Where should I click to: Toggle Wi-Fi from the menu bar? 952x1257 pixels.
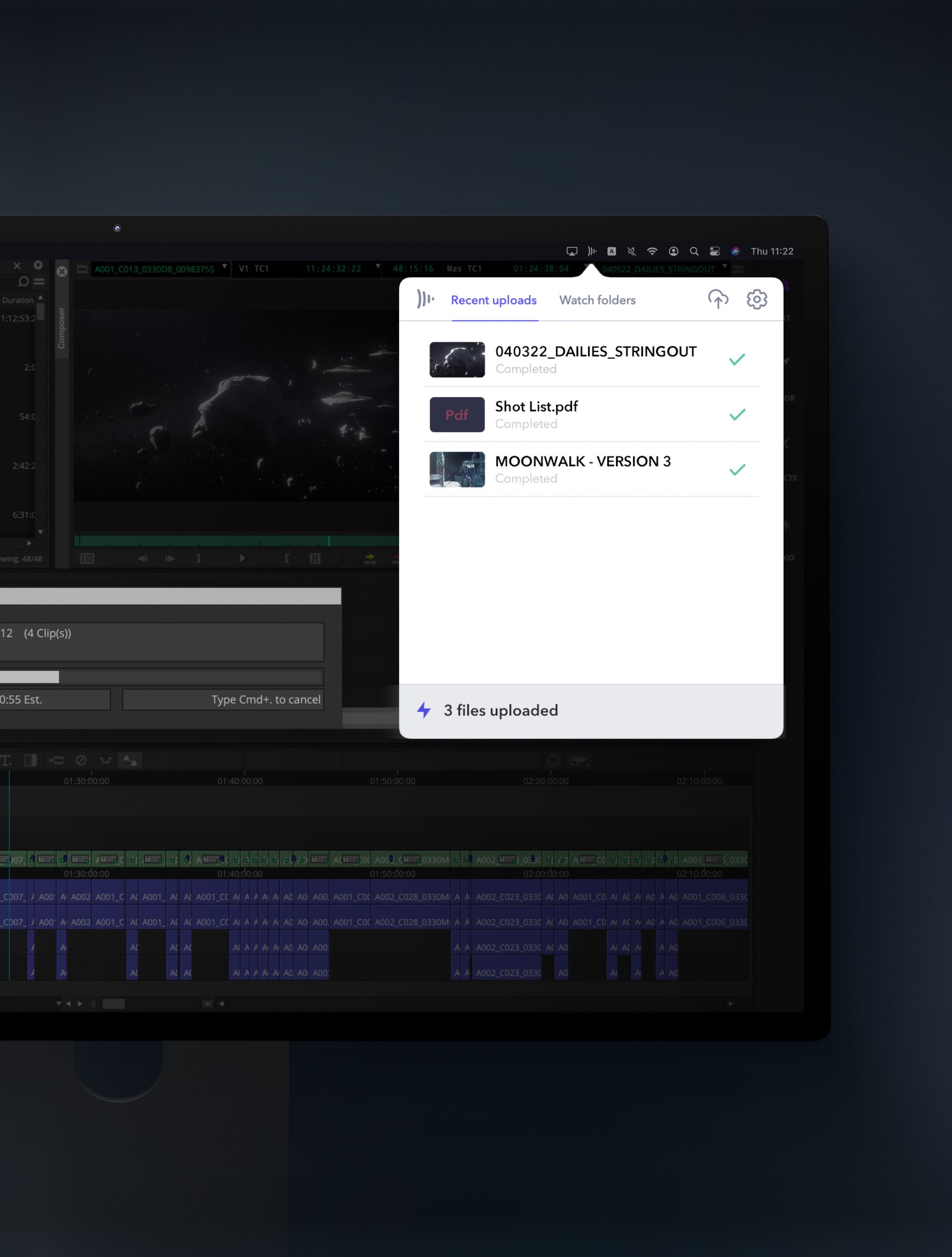[x=652, y=251]
